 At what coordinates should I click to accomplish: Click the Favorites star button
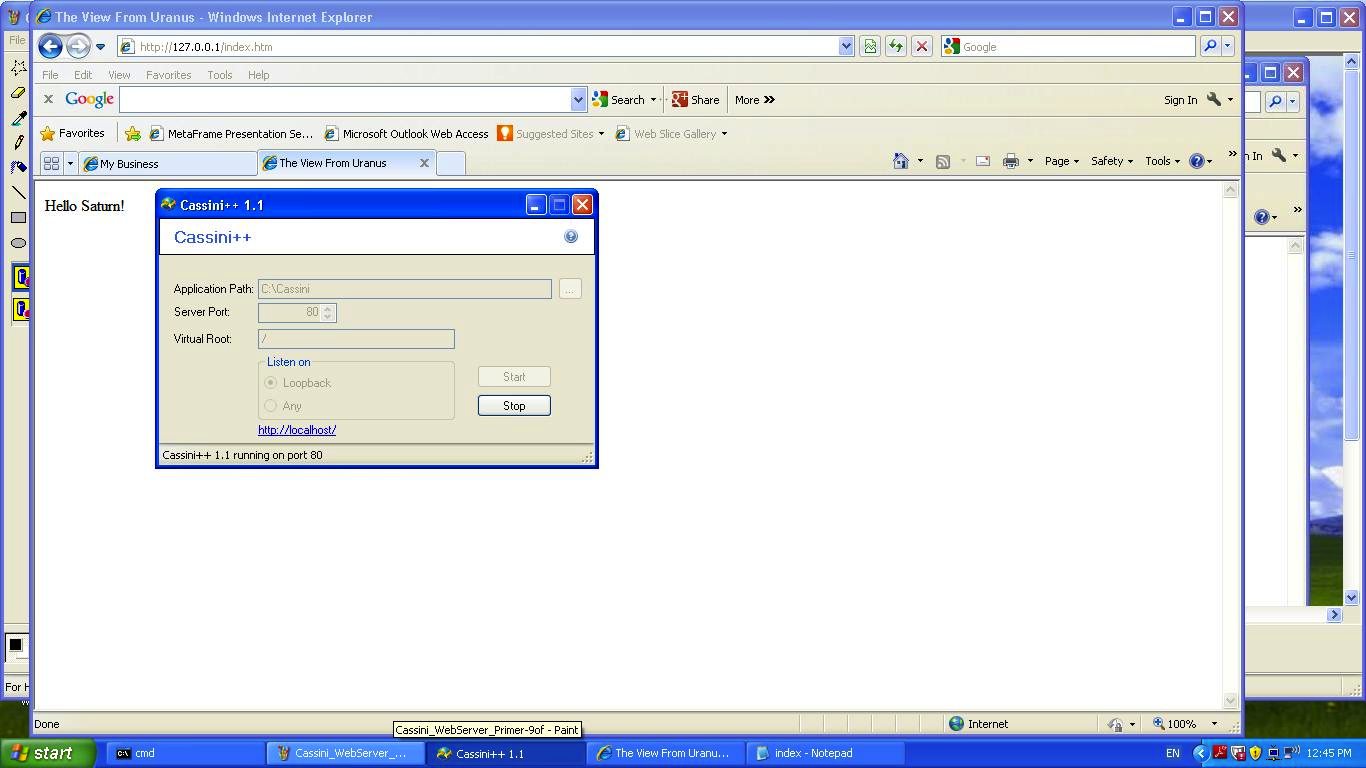click(72, 133)
